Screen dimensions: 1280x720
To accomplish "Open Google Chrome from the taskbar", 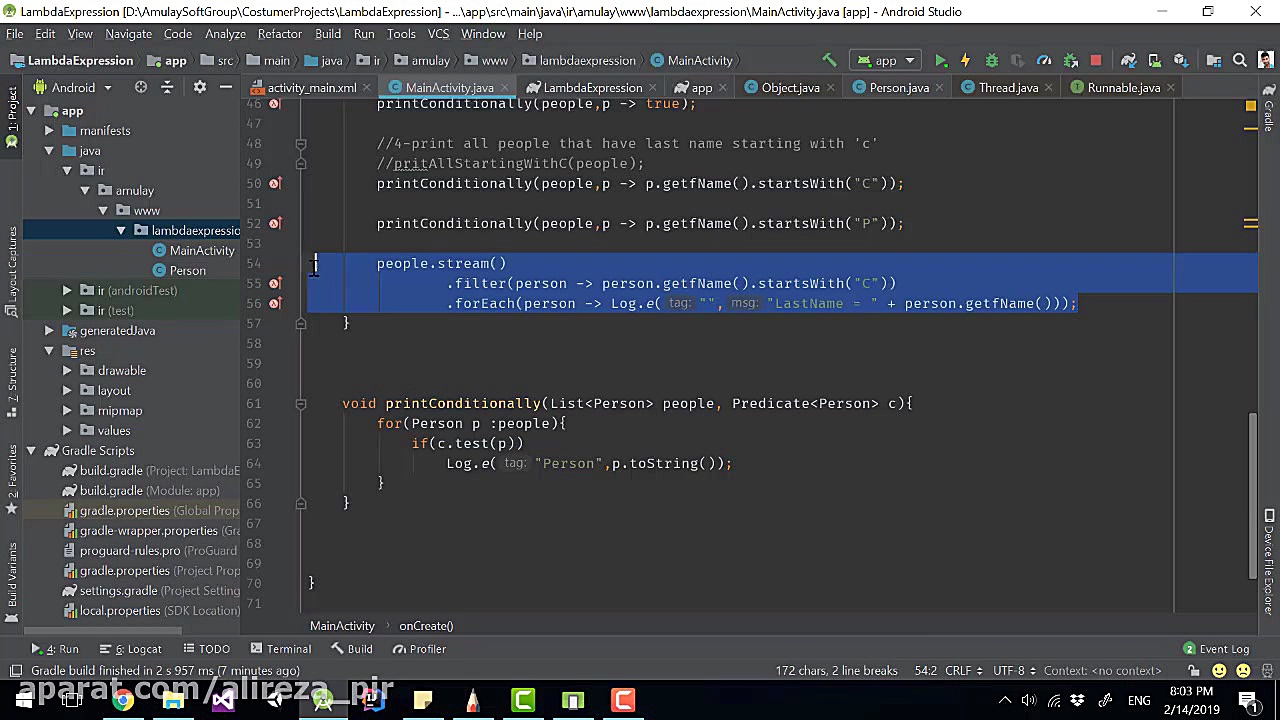I will click(x=122, y=700).
